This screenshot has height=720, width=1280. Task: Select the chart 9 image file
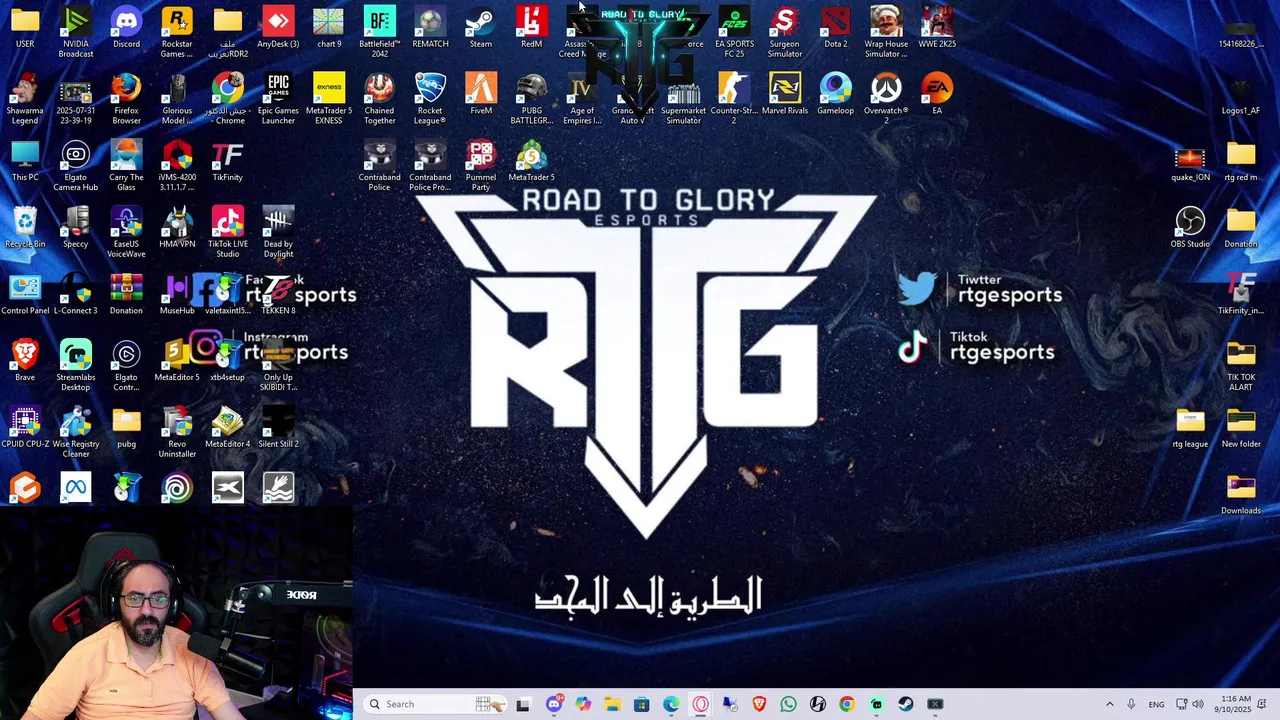pos(329,27)
